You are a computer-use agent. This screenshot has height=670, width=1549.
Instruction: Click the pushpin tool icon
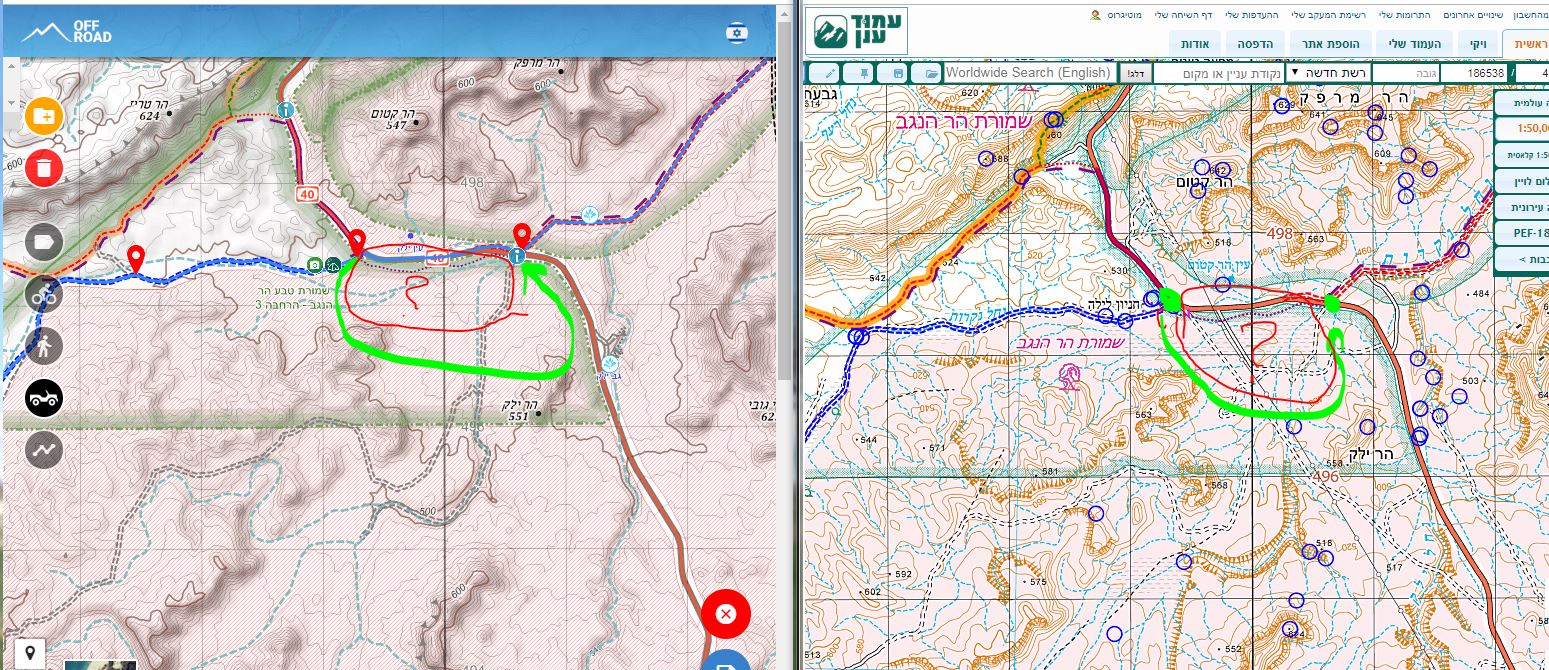click(861, 73)
